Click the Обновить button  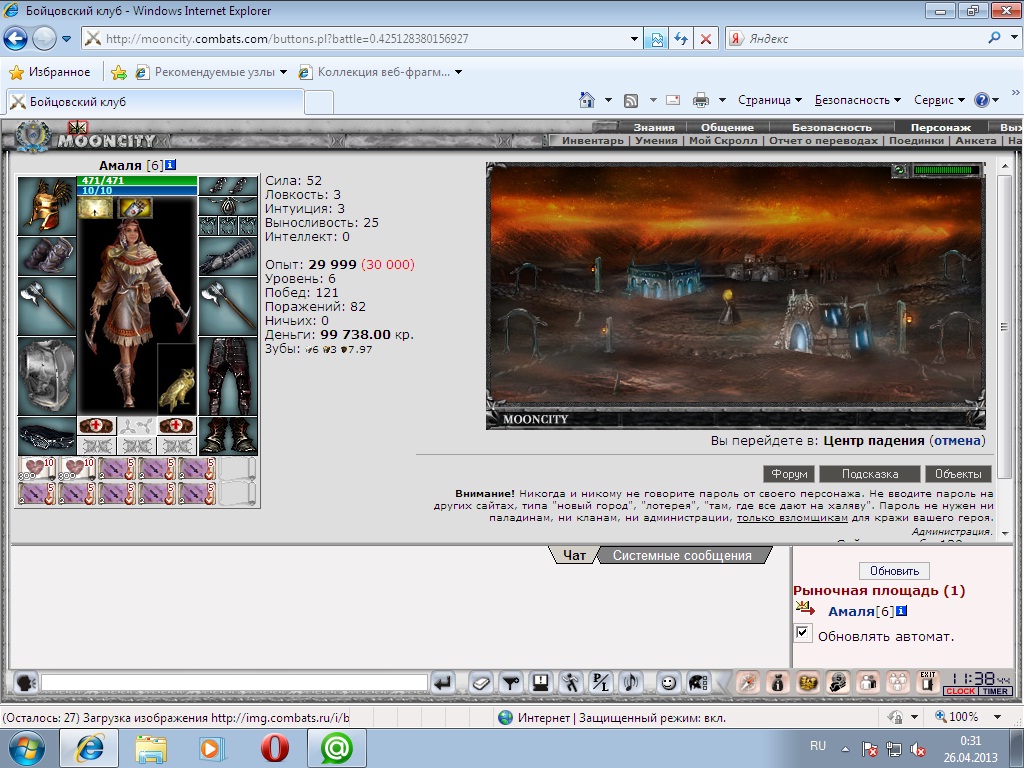click(894, 571)
